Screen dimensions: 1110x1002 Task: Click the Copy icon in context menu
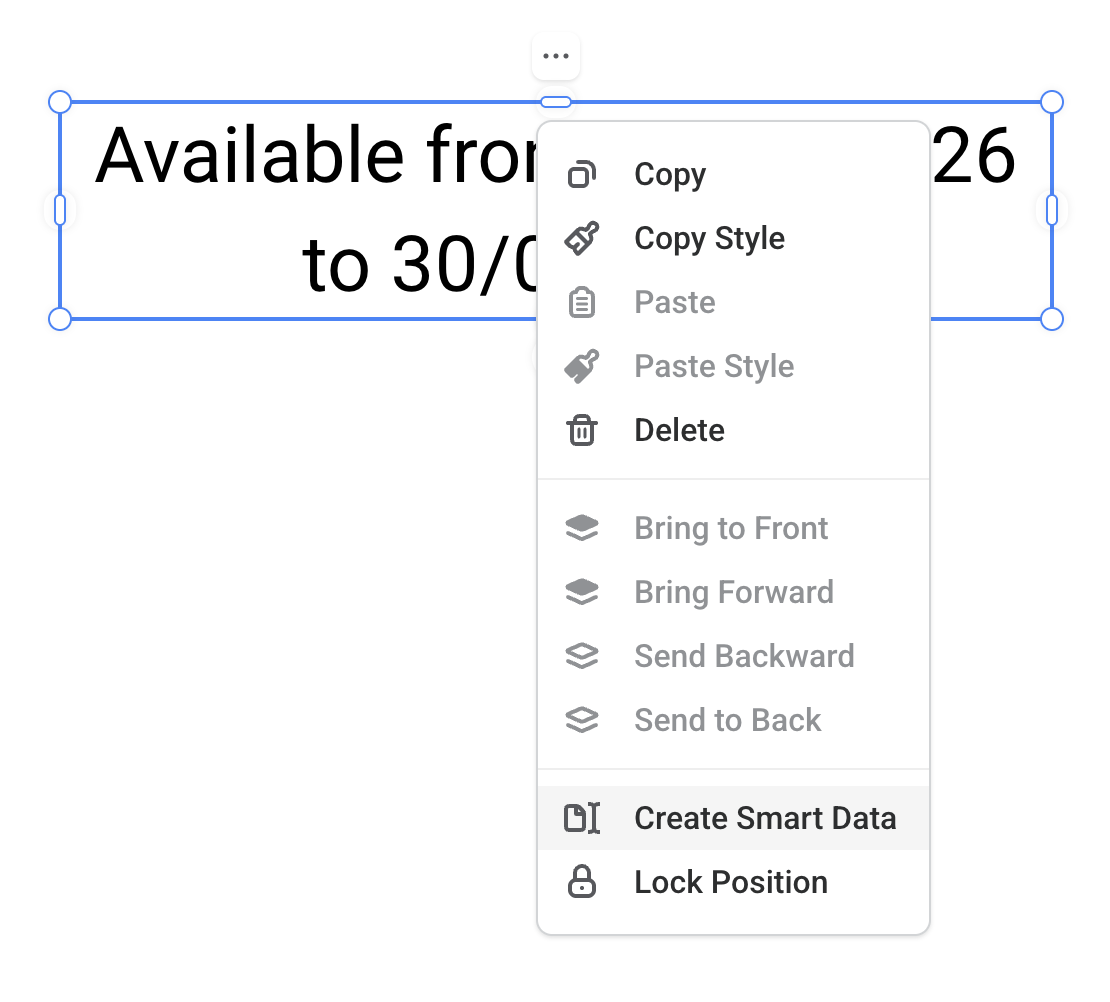click(x=582, y=174)
